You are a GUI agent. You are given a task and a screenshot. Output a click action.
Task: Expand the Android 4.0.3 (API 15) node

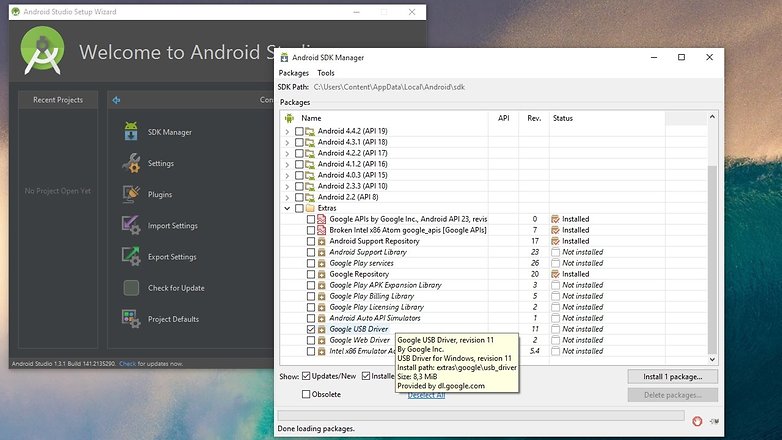coord(287,175)
